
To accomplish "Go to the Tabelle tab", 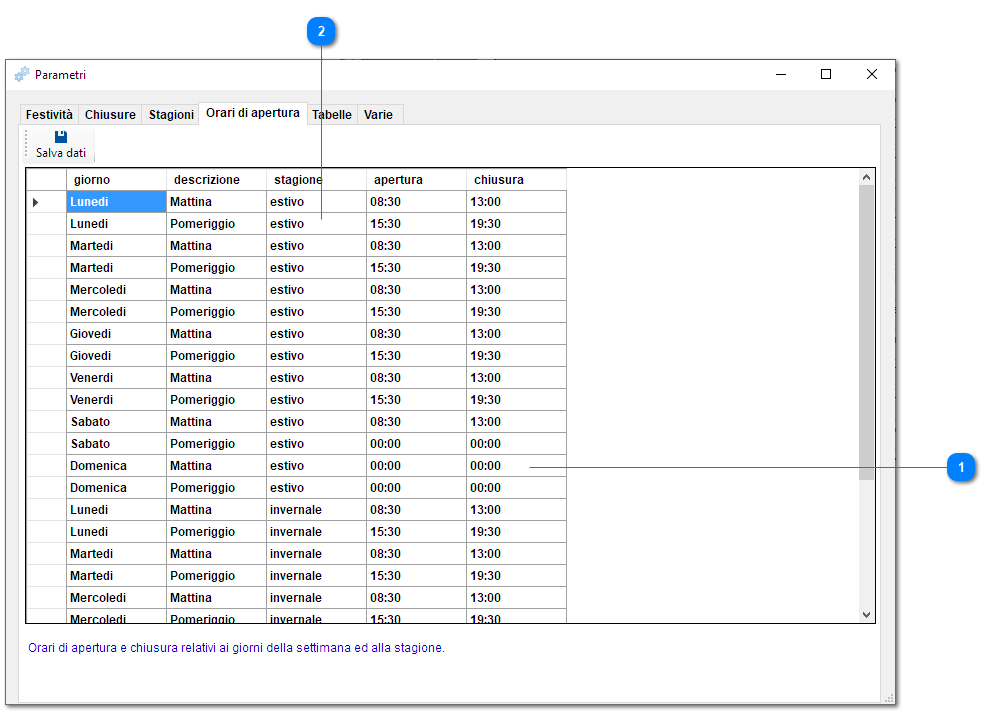I will pos(332,114).
